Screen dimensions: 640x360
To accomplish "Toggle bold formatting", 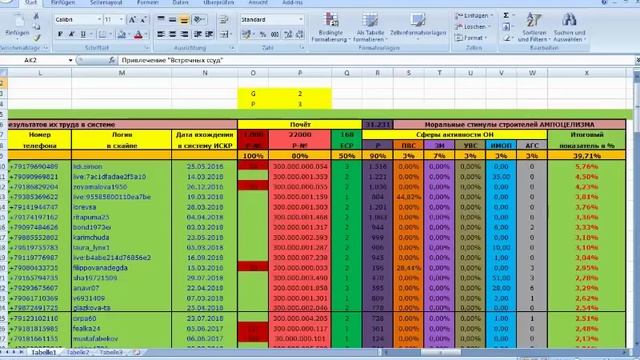I will (x=60, y=35).
